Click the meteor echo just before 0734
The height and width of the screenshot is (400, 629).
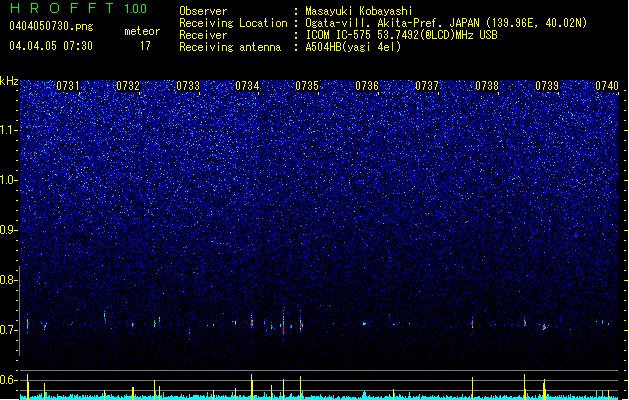252,322
